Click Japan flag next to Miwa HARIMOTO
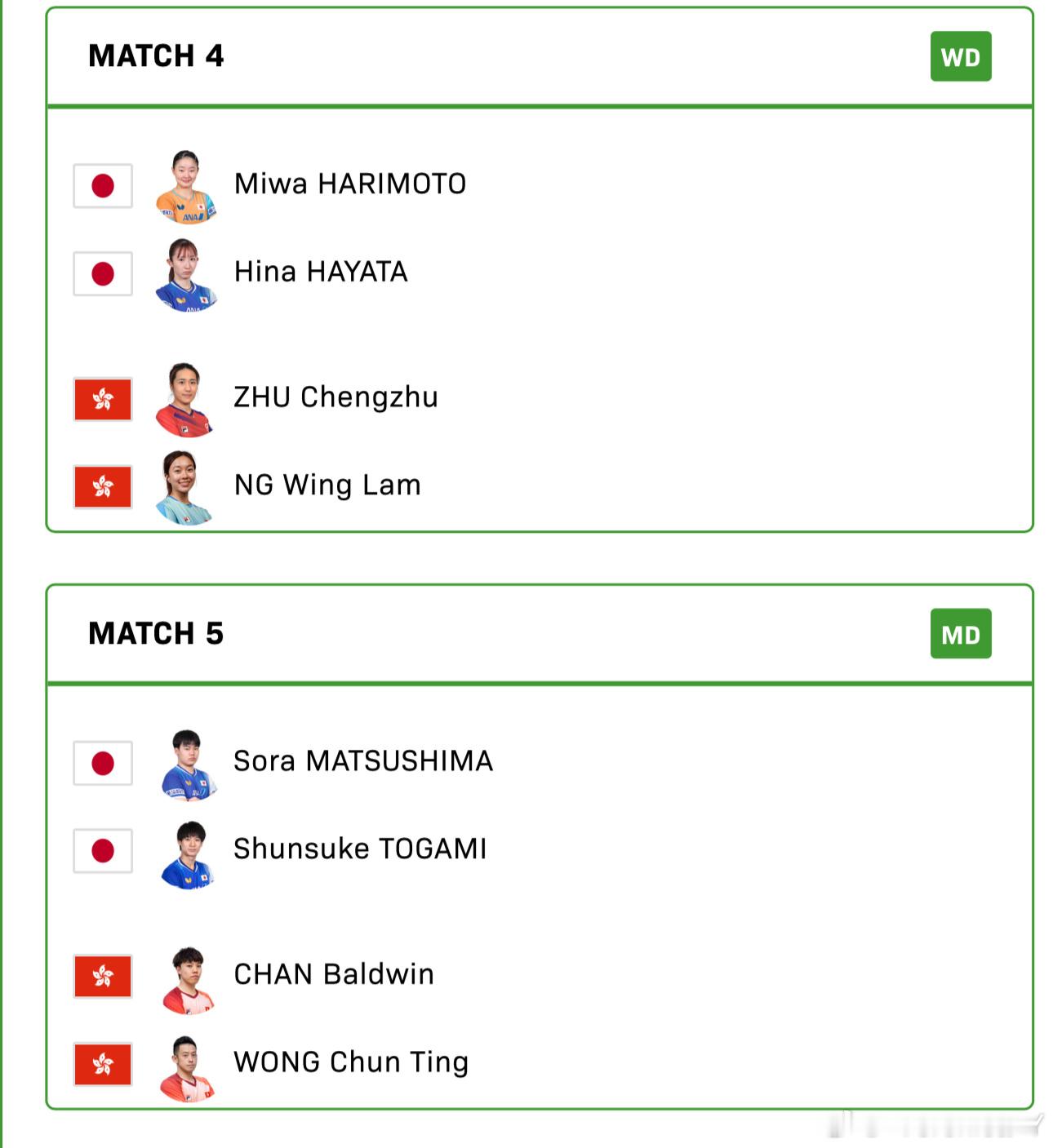 click(x=103, y=186)
